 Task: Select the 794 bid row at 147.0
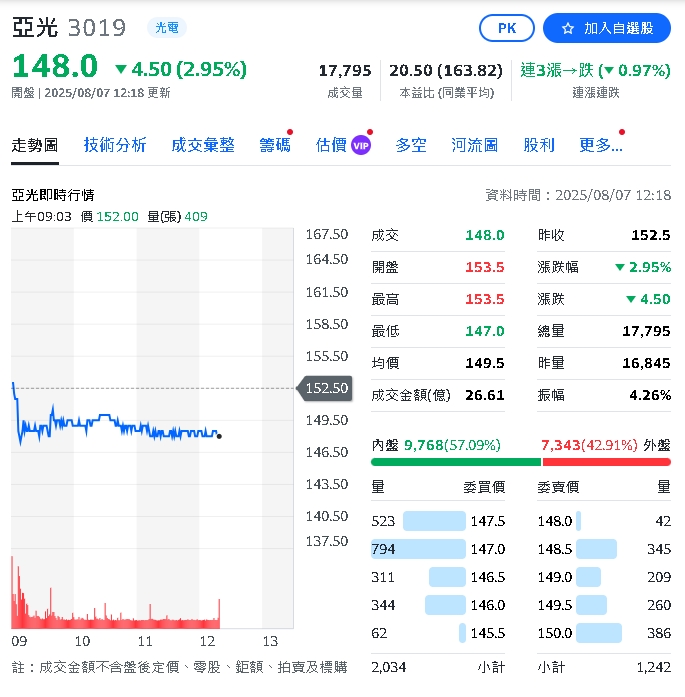pos(438,549)
